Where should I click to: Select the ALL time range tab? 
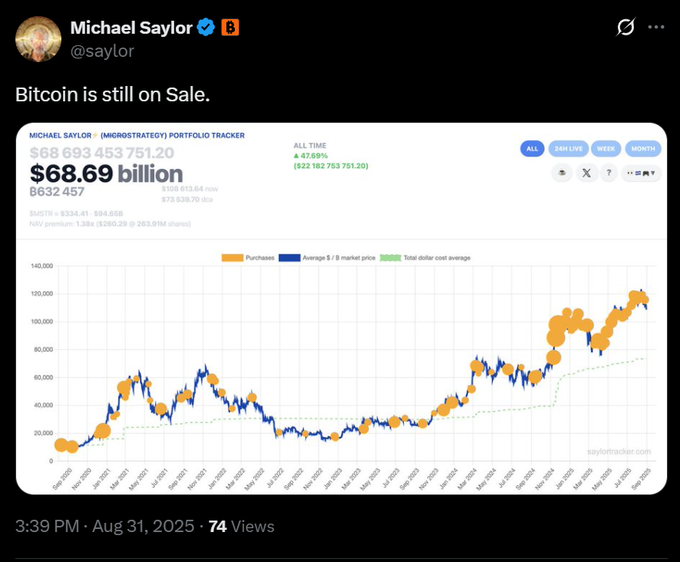click(x=532, y=149)
